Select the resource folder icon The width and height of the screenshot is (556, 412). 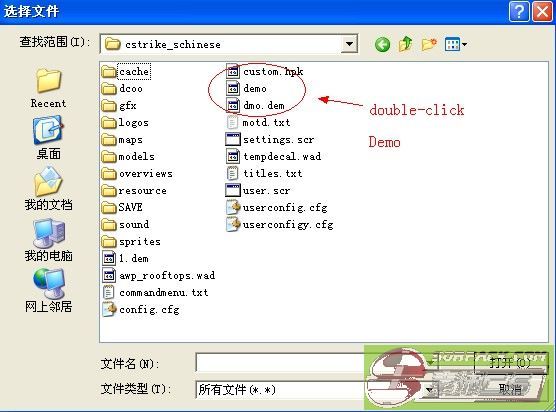coord(109,191)
